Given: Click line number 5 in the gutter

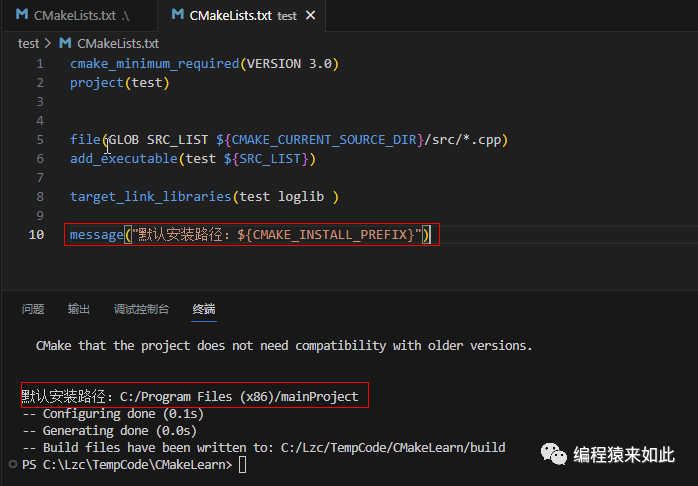Looking at the screenshot, I should click(40, 140).
